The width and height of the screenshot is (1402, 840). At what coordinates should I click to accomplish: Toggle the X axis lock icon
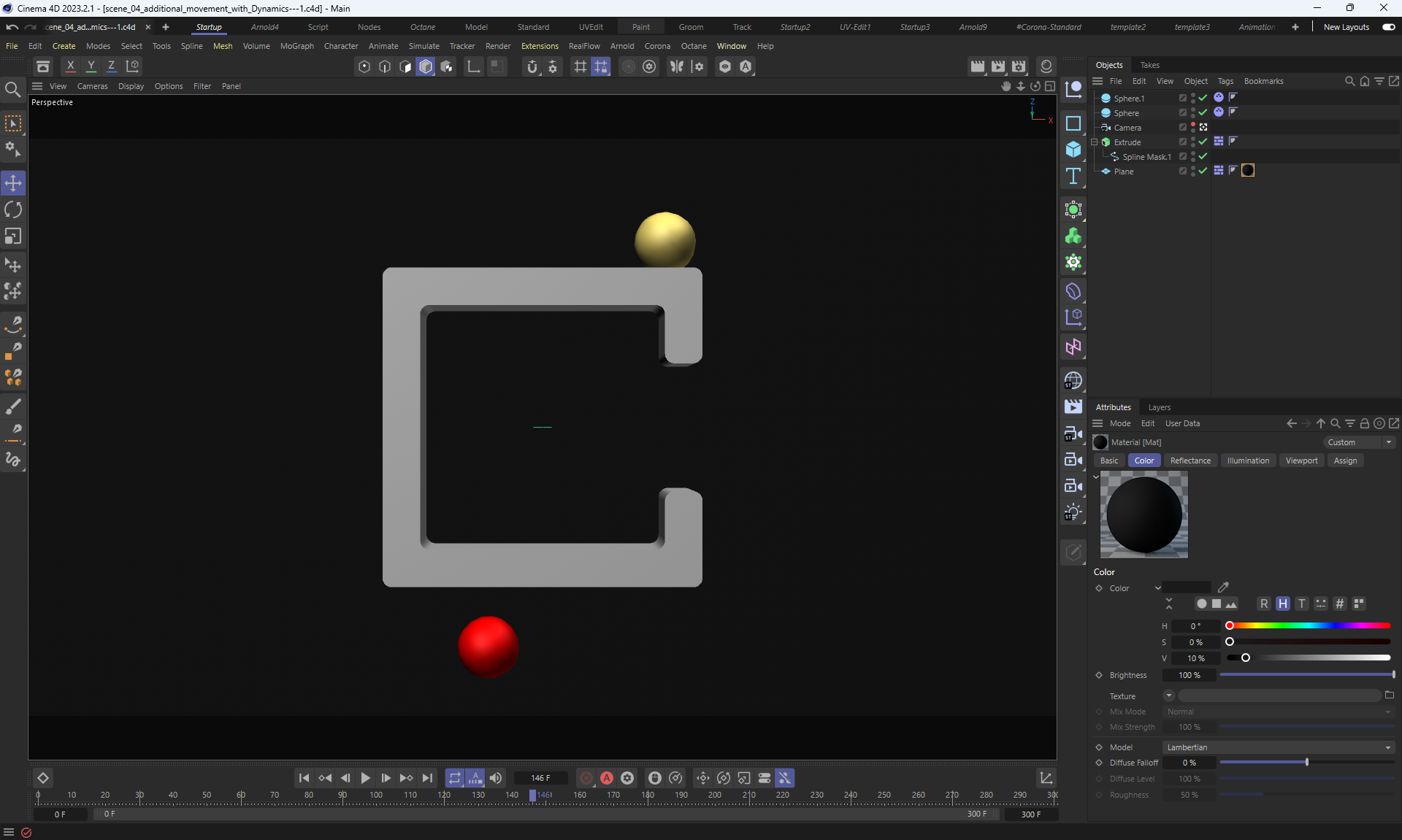(71, 66)
